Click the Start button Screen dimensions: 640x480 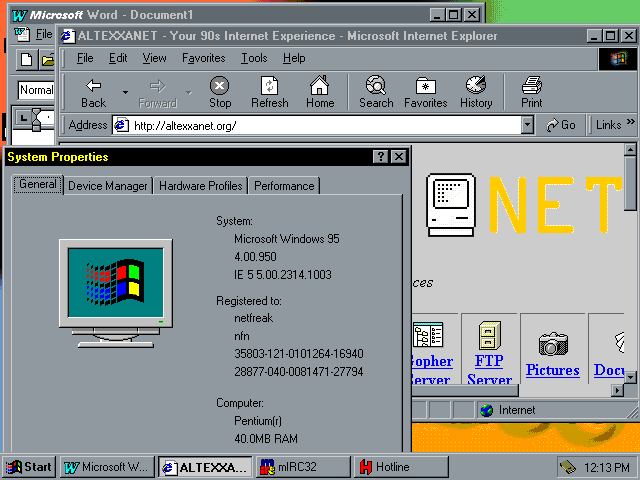click(x=29, y=467)
